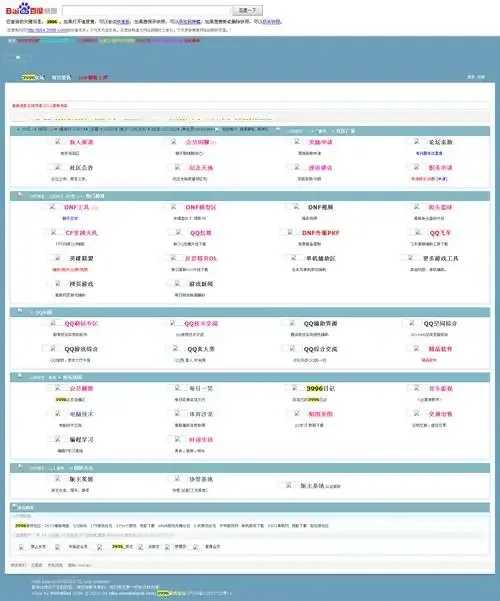The image size is (500, 601).
Task: Click the 百度一下 search button
Action: 248,10
